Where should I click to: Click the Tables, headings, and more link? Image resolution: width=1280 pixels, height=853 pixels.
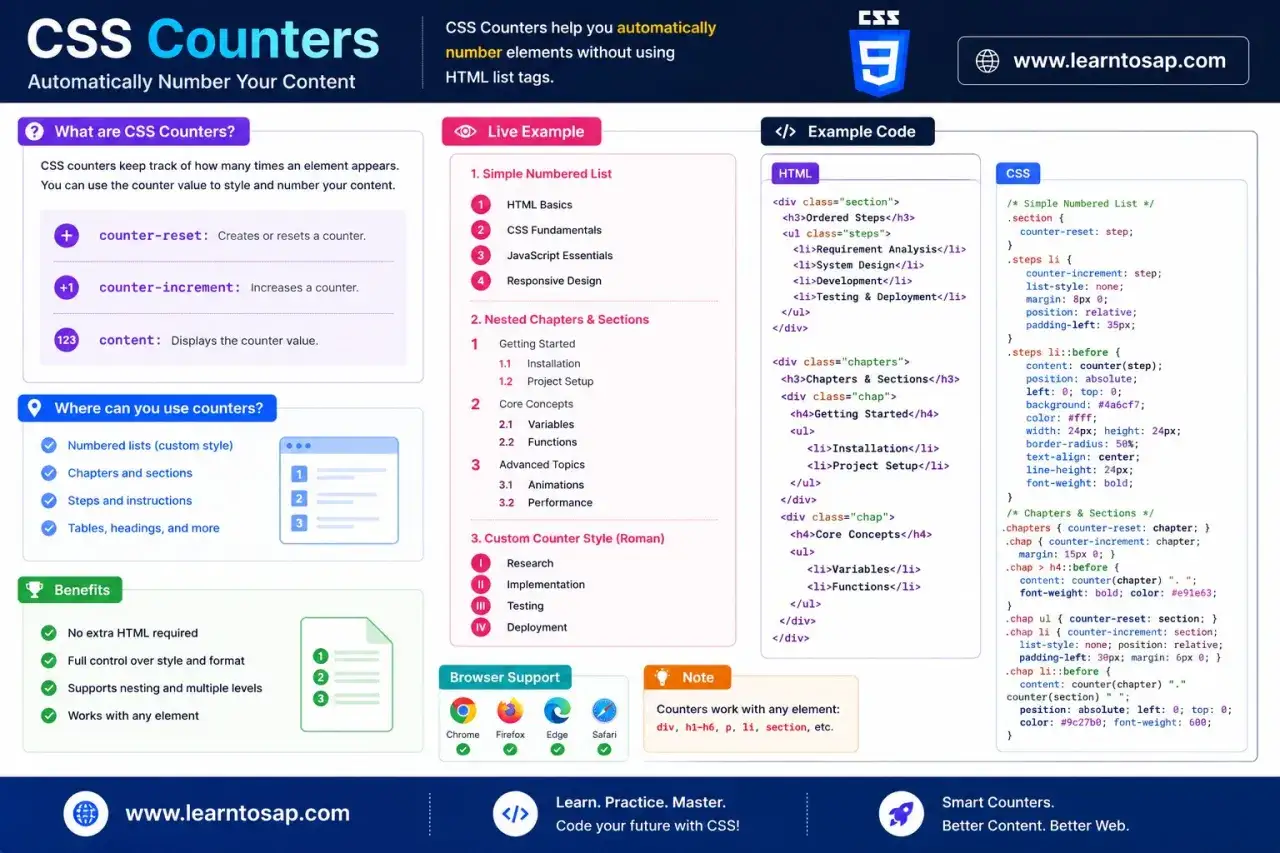coord(143,528)
